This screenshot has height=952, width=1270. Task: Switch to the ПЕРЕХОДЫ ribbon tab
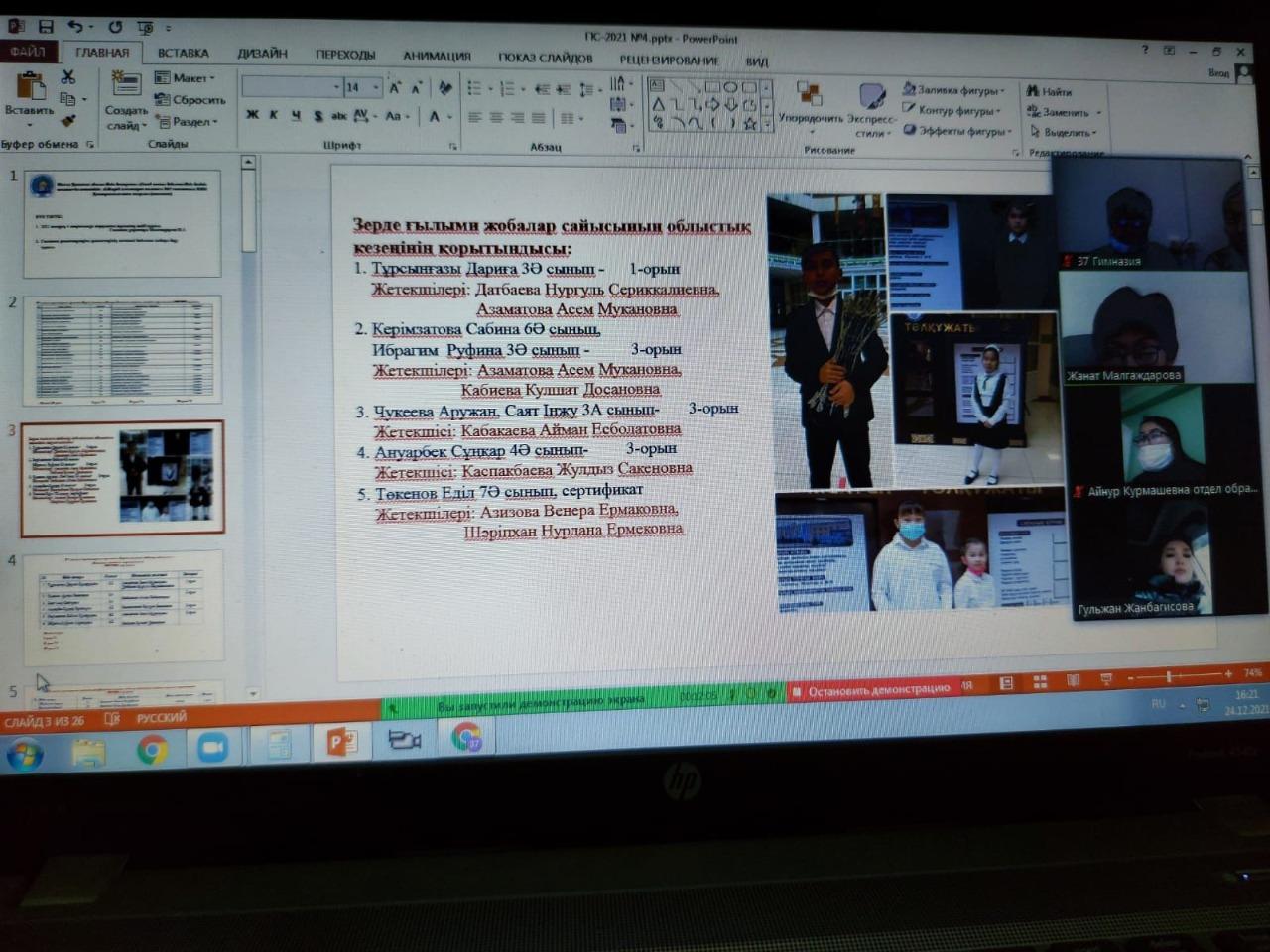(345, 55)
